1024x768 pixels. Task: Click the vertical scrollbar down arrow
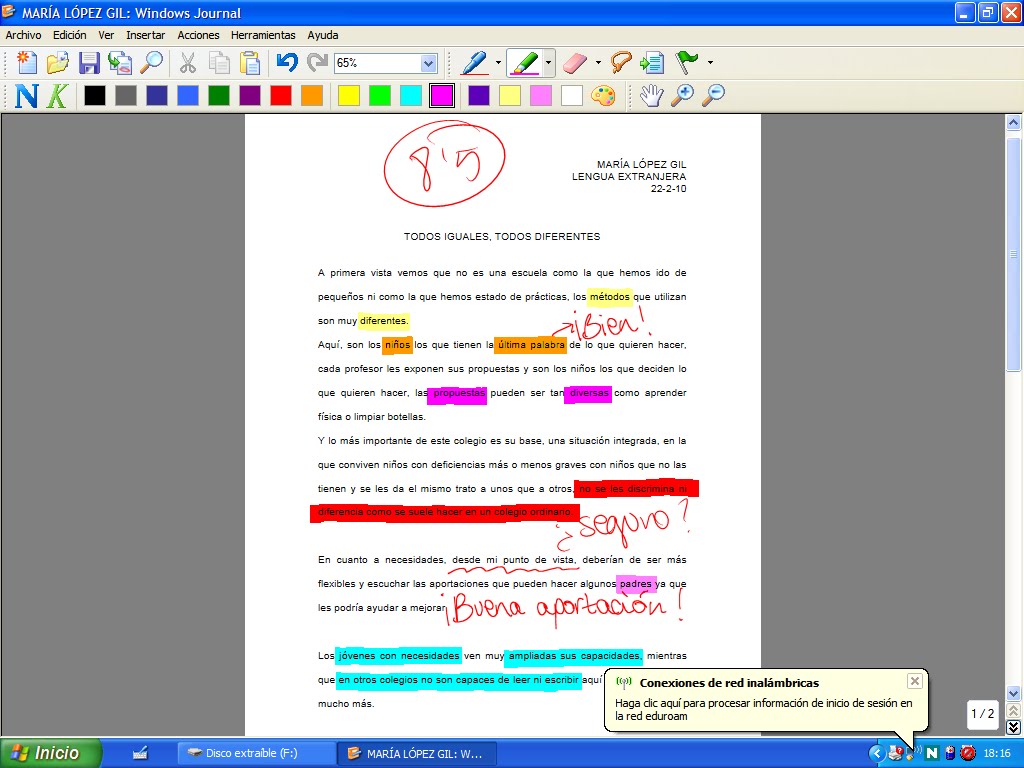1014,694
